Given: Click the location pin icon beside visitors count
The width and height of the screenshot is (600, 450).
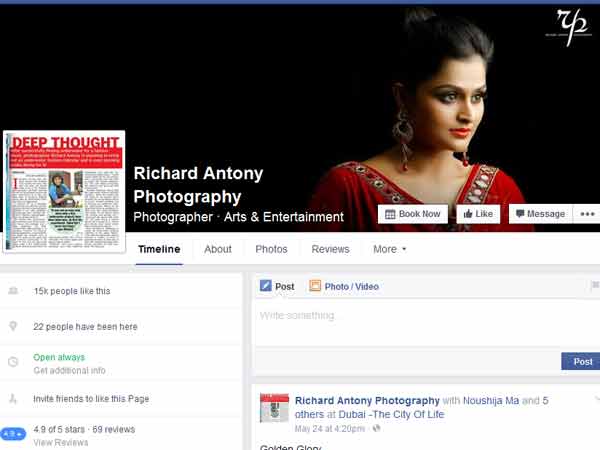Looking at the screenshot, I should [x=13, y=326].
